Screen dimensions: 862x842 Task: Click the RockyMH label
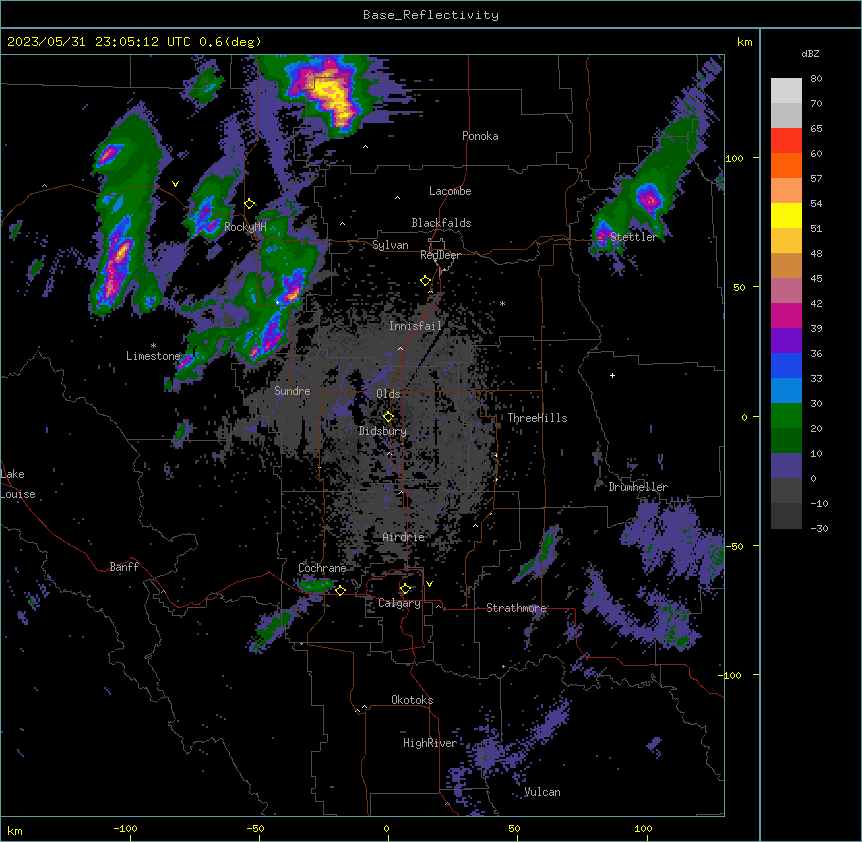tap(245, 226)
